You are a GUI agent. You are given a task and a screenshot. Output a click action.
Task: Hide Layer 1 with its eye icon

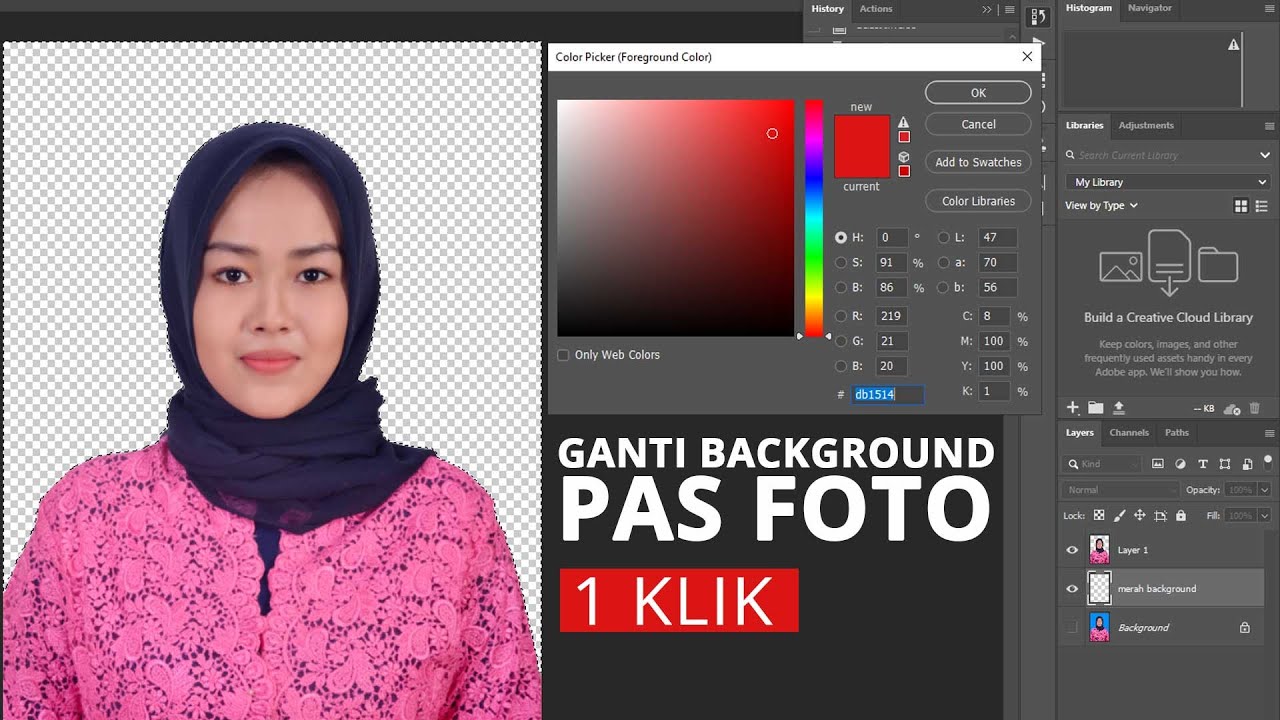coord(1072,550)
